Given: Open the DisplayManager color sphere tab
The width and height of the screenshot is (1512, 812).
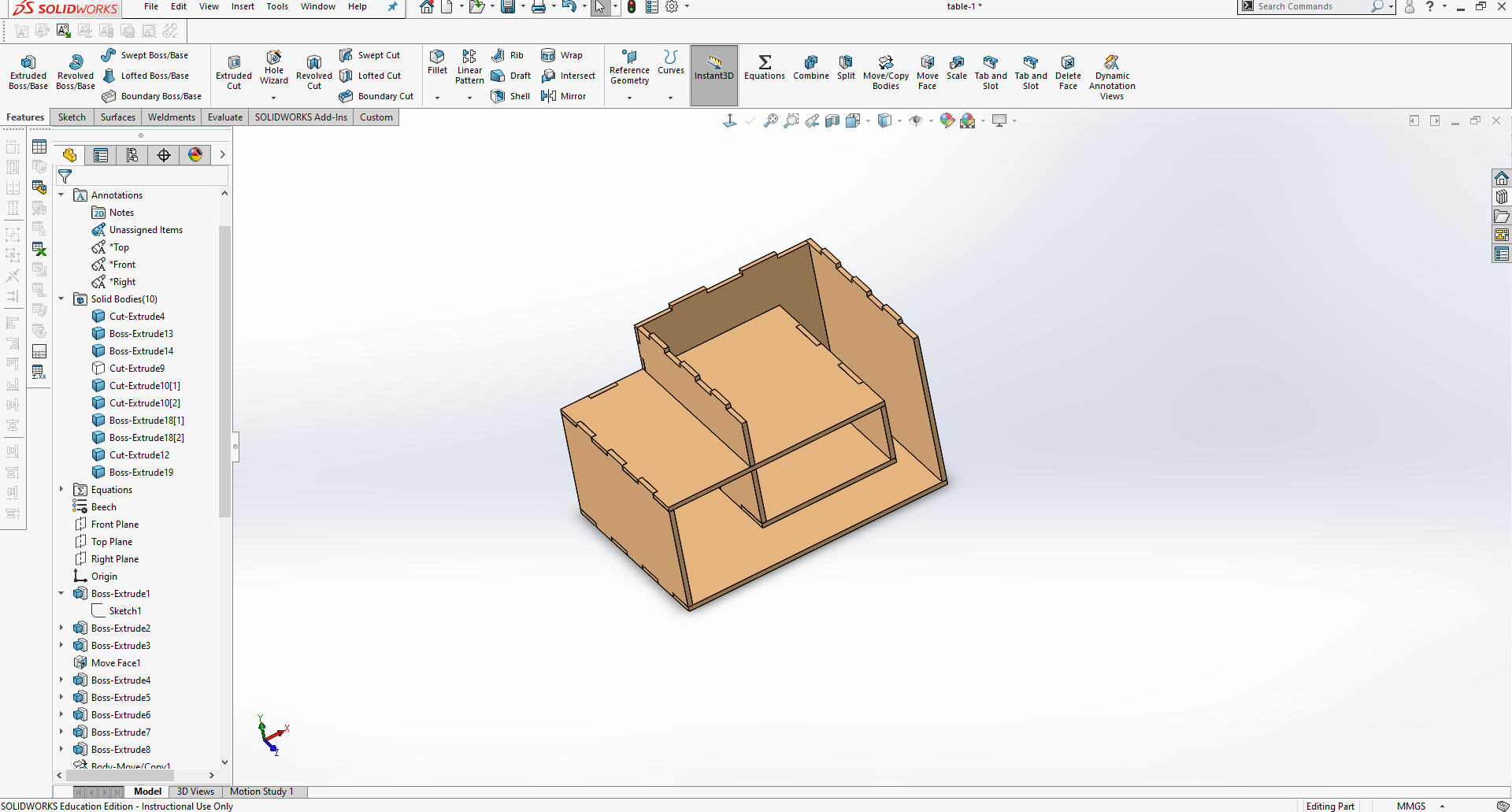Looking at the screenshot, I should coord(195,155).
